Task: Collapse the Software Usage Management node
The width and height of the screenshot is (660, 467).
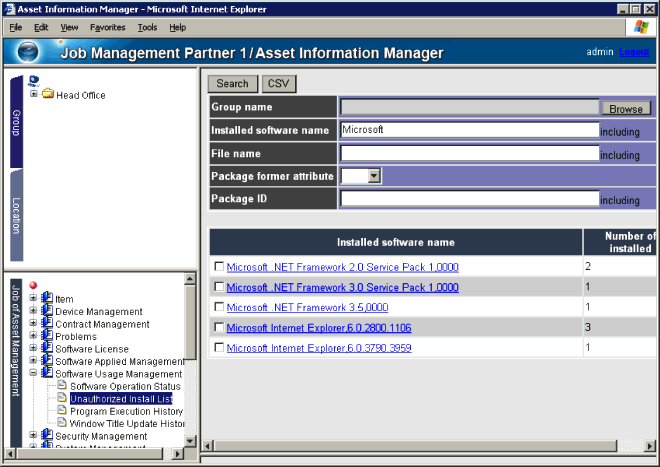Action: point(34,374)
